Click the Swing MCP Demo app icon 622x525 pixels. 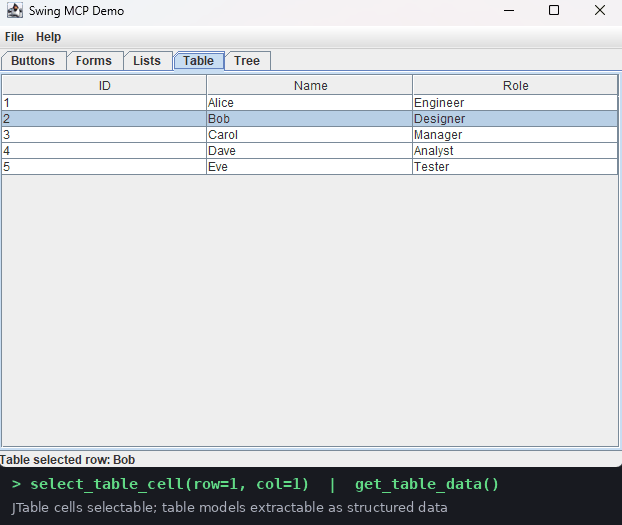click(15, 11)
